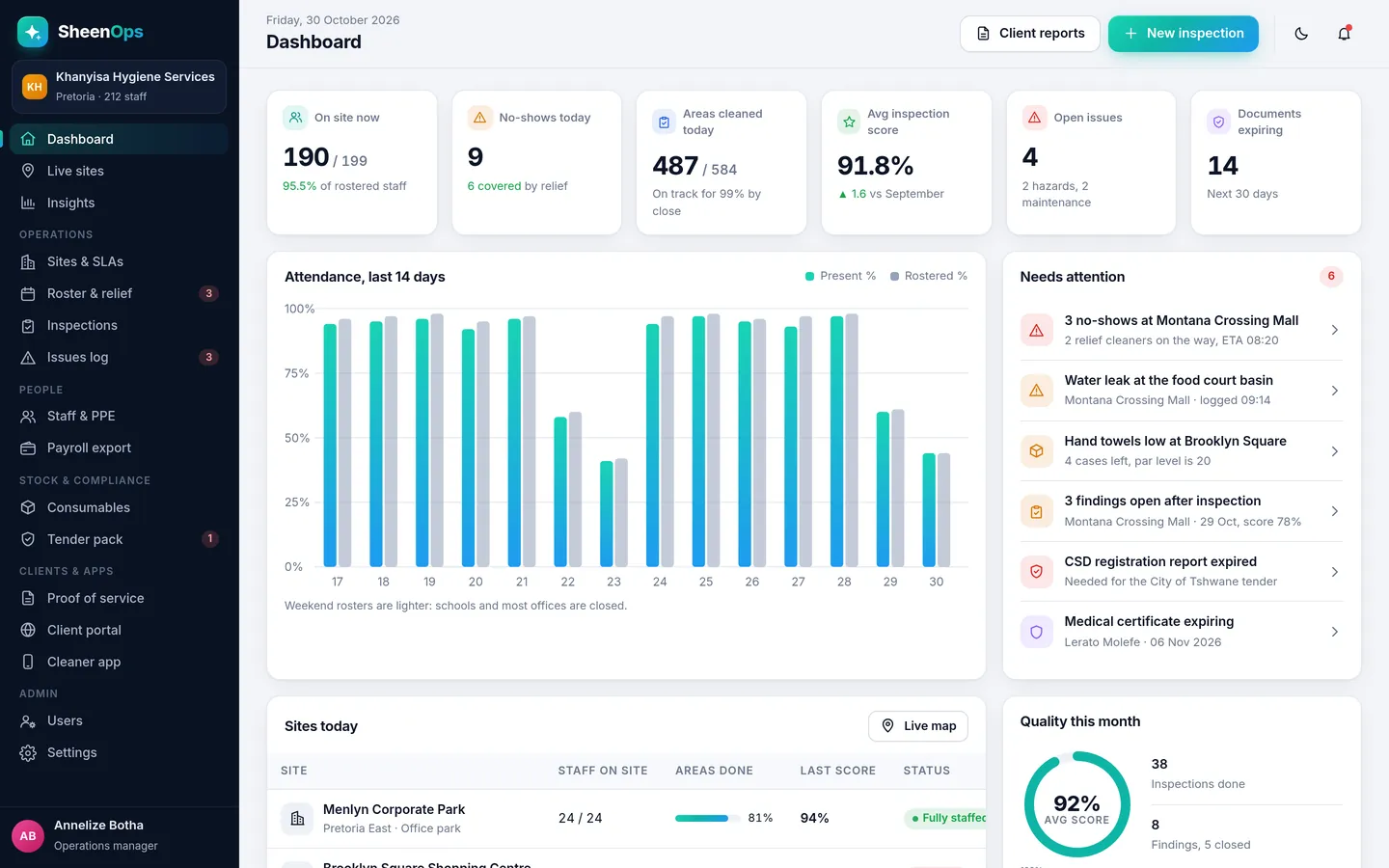Click the Avg inspection score star icon
Image resolution: width=1389 pixels, height=868 pixels.
pos(849,122)
